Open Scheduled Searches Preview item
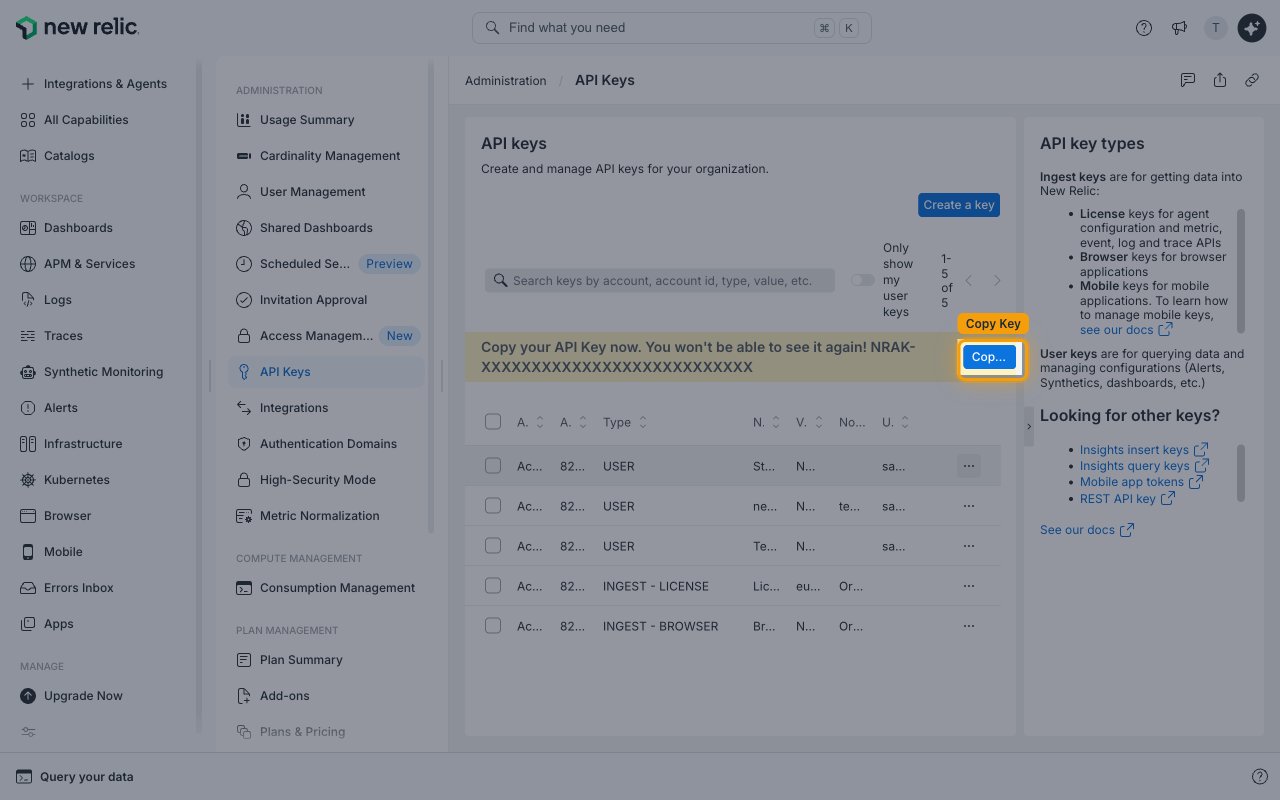 click(x=326, y=264)
